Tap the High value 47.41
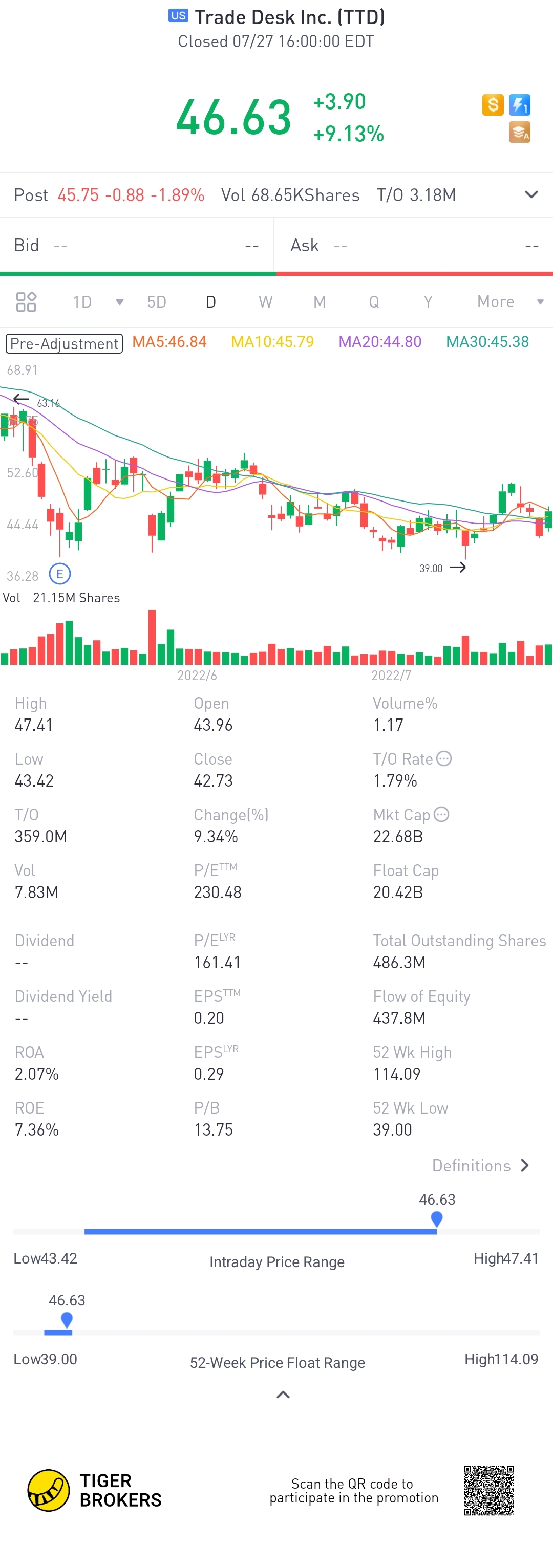 (x=33, y=725)
